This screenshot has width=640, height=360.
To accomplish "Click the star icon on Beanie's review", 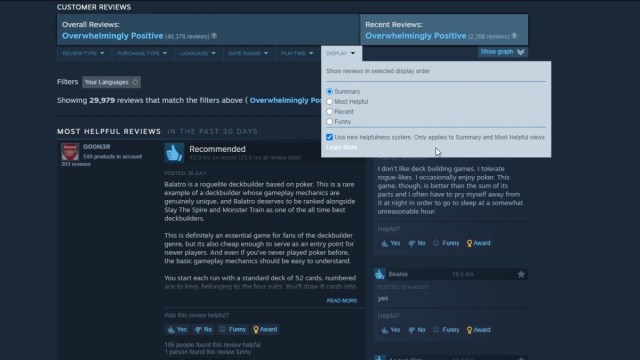I will 521,274.
